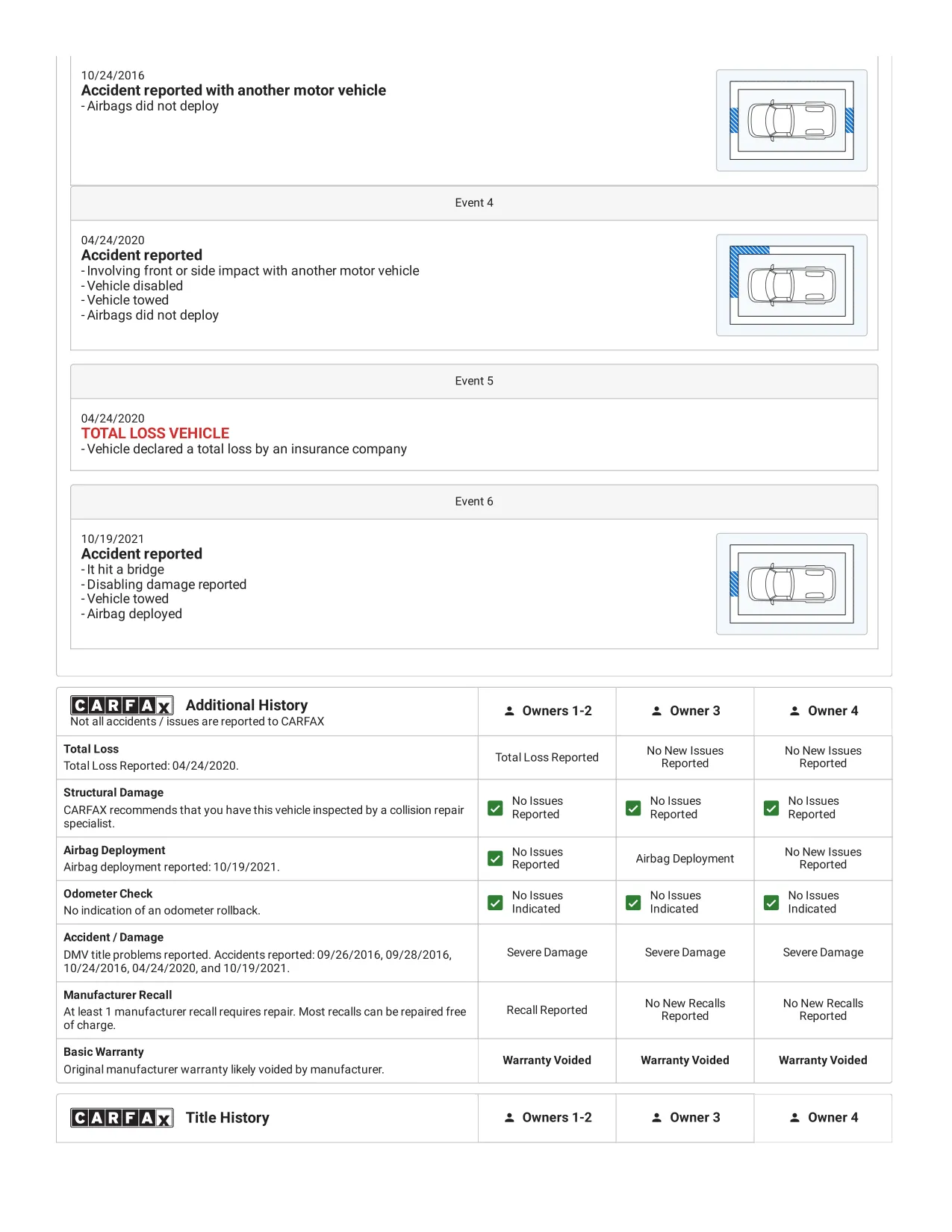Click Odometer Check checkmark for Owner 4

(x=771, y=903)
